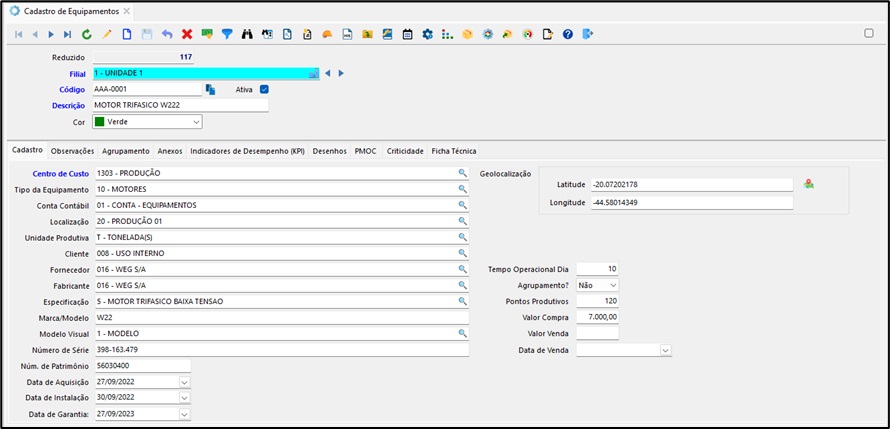Open map location icon beside Latitude
This screenshot has width=890, height=429.
pos(809,184)
